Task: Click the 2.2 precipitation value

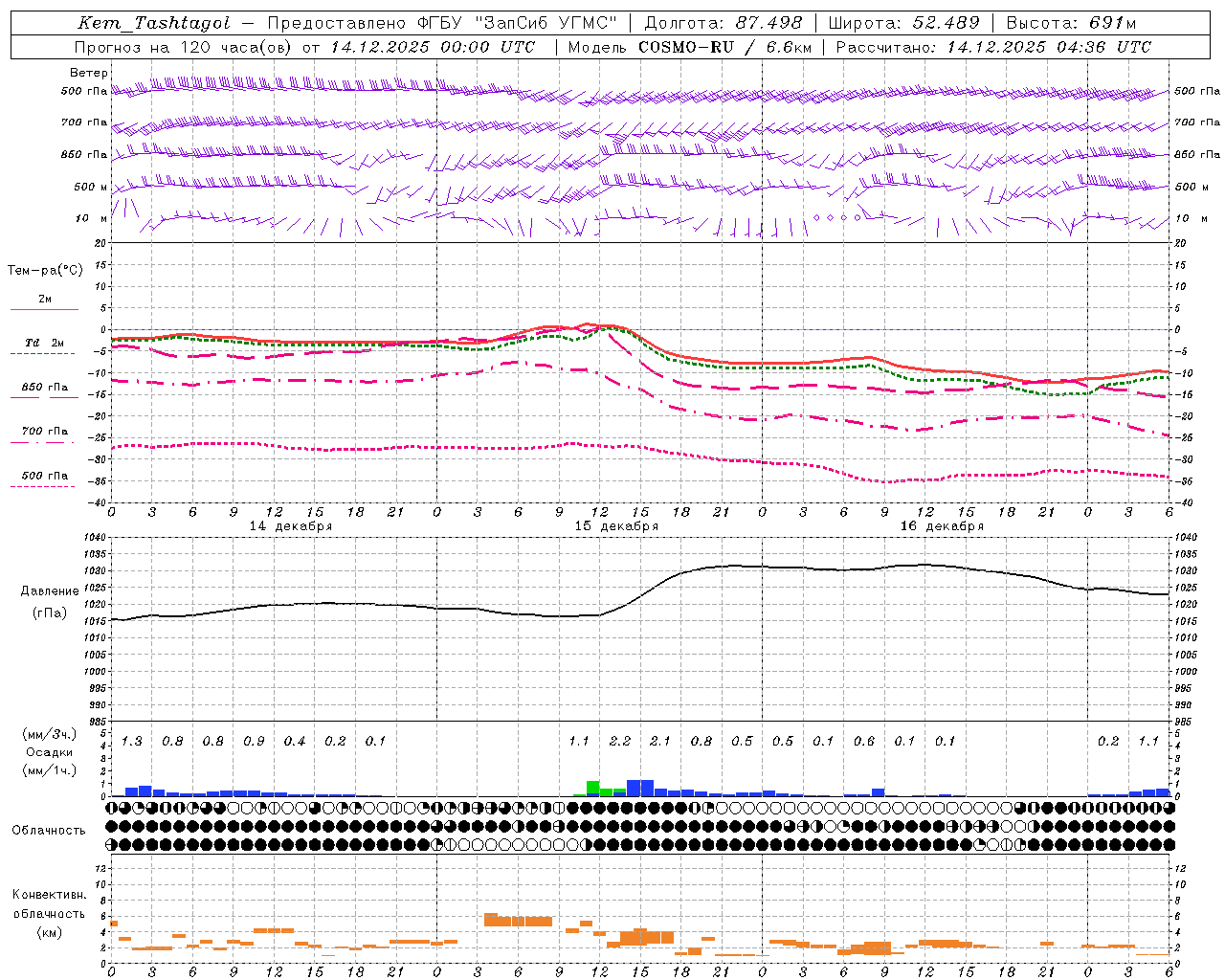Action: [620, 742]
